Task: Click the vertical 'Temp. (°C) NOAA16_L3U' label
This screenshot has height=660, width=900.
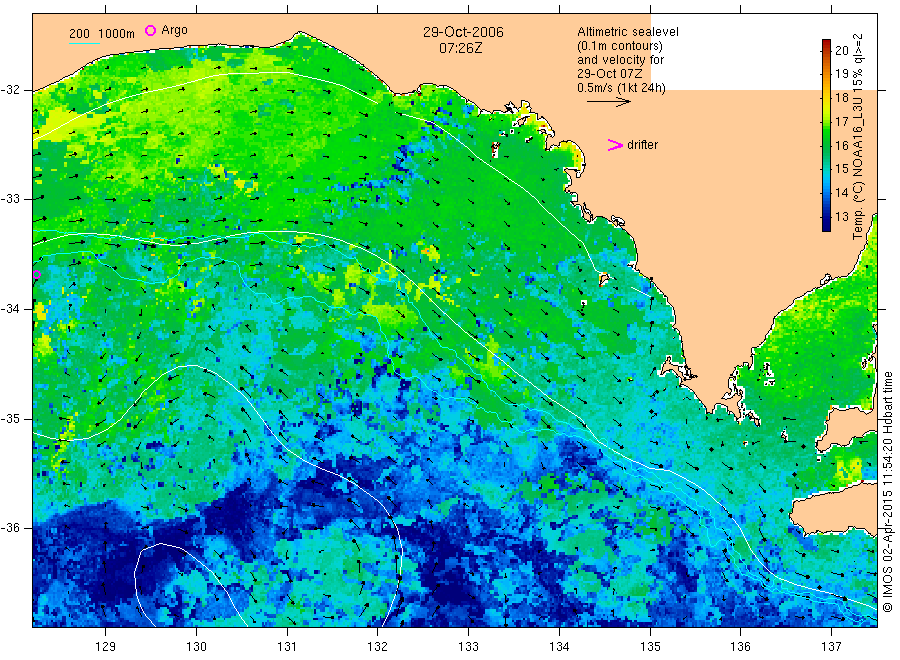Action: 858,136
